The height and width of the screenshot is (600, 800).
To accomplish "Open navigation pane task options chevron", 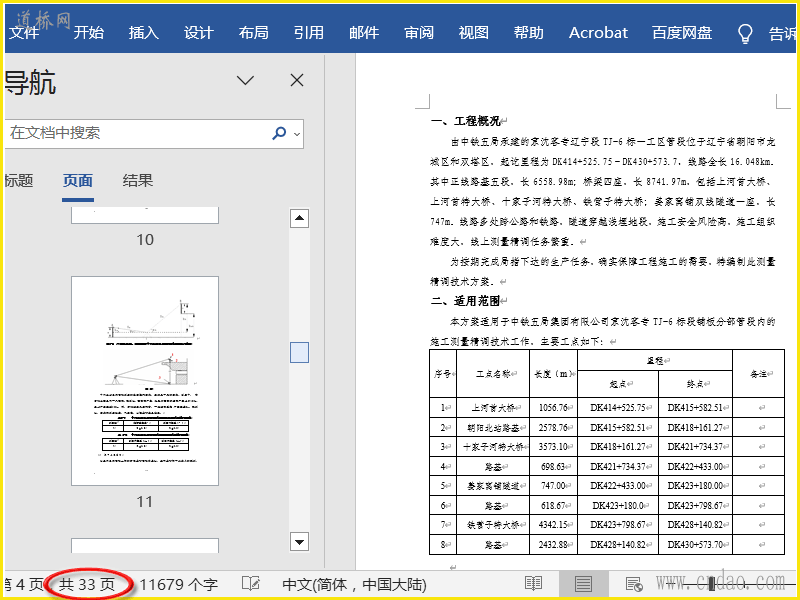I will click(x=245, y=81).
